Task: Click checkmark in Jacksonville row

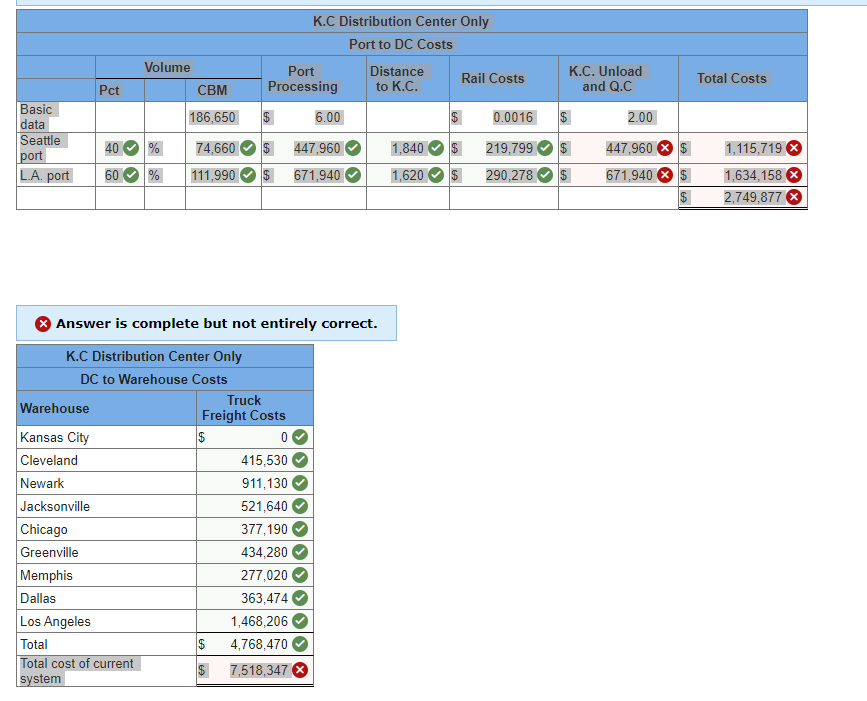Action: point(300,506)
